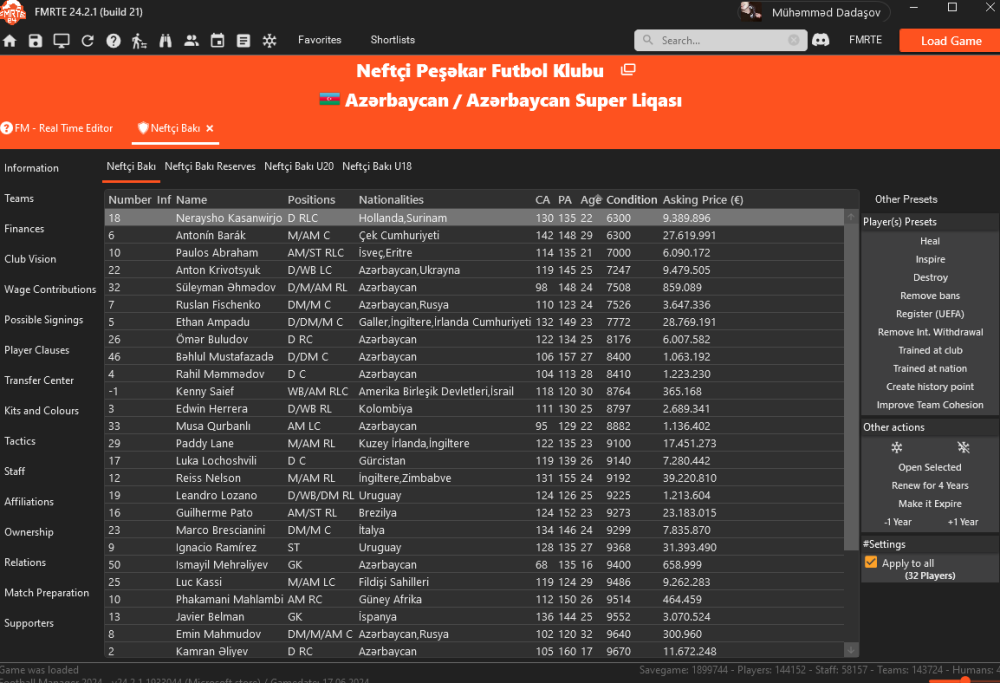Click Register (UEFA) preset
1000x683 pixels.
click(x=930, y=314)
